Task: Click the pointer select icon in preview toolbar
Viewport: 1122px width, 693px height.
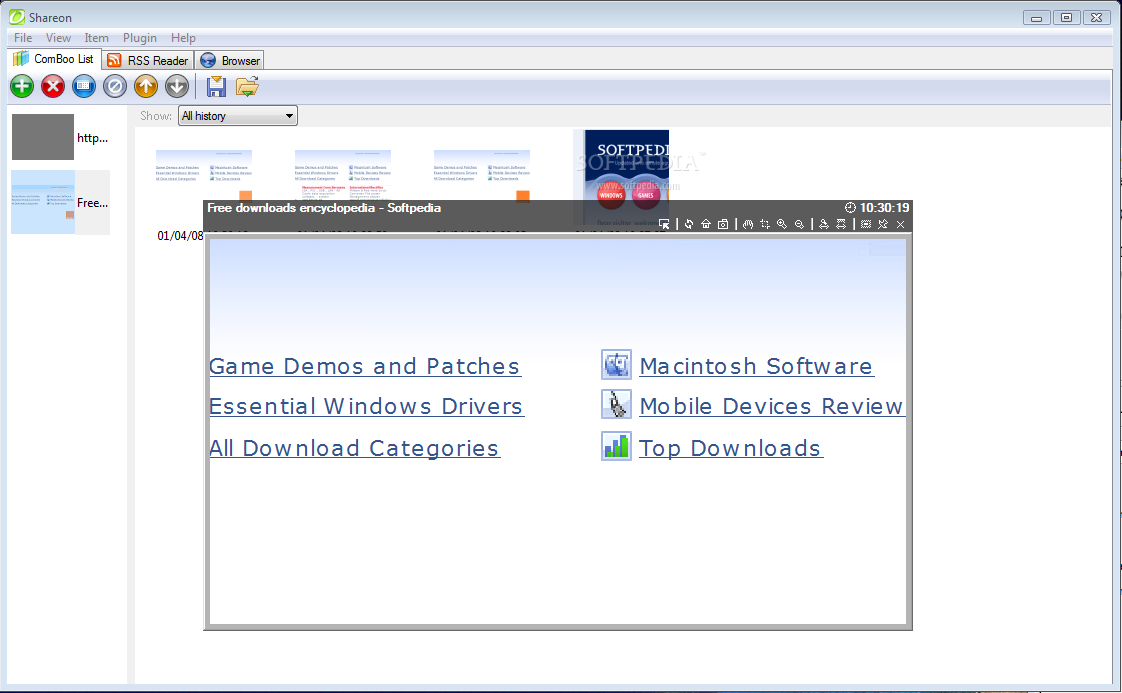Action: tap(664, 224)
